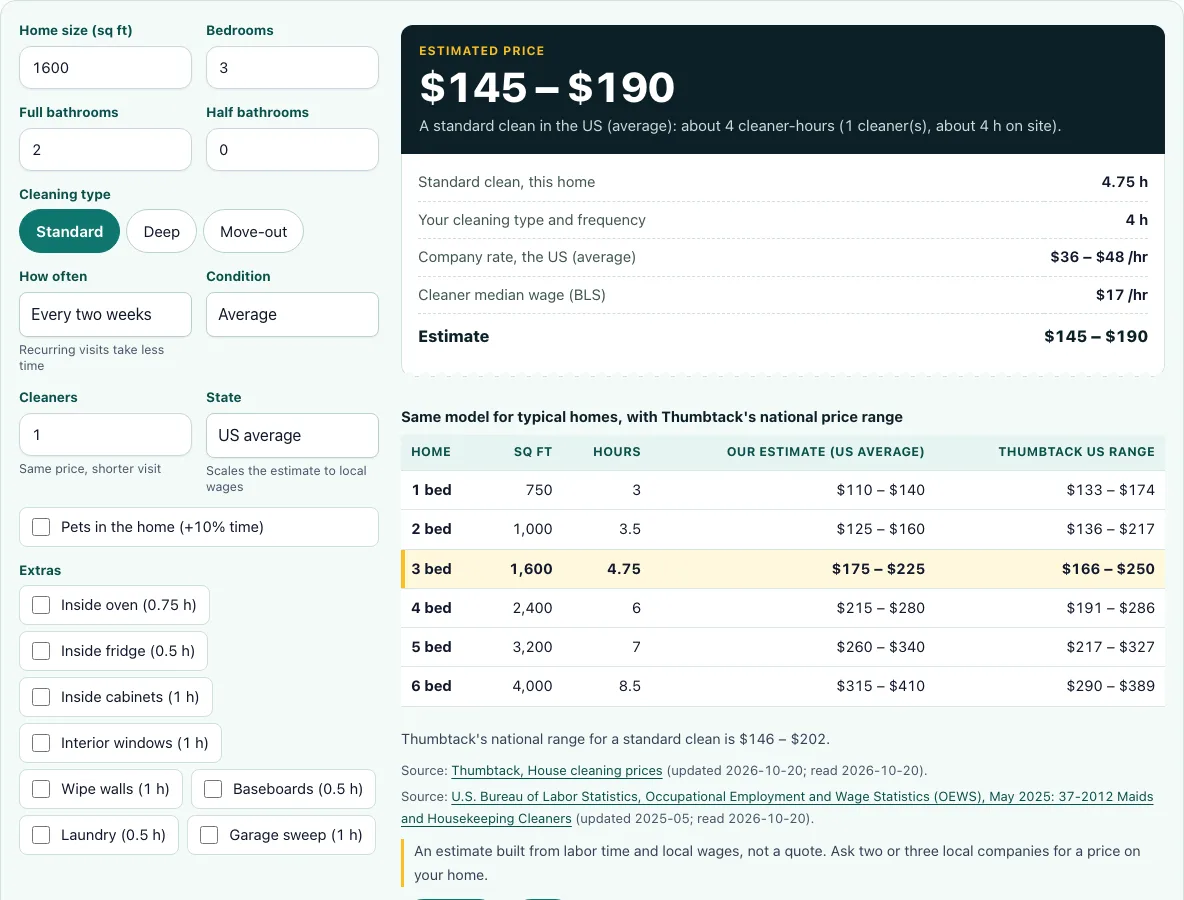Image resolution: width=1184 pixels, height=900 pixels.
Task: Click the $17 /hr median wage value
Action: click(1121, 294)
